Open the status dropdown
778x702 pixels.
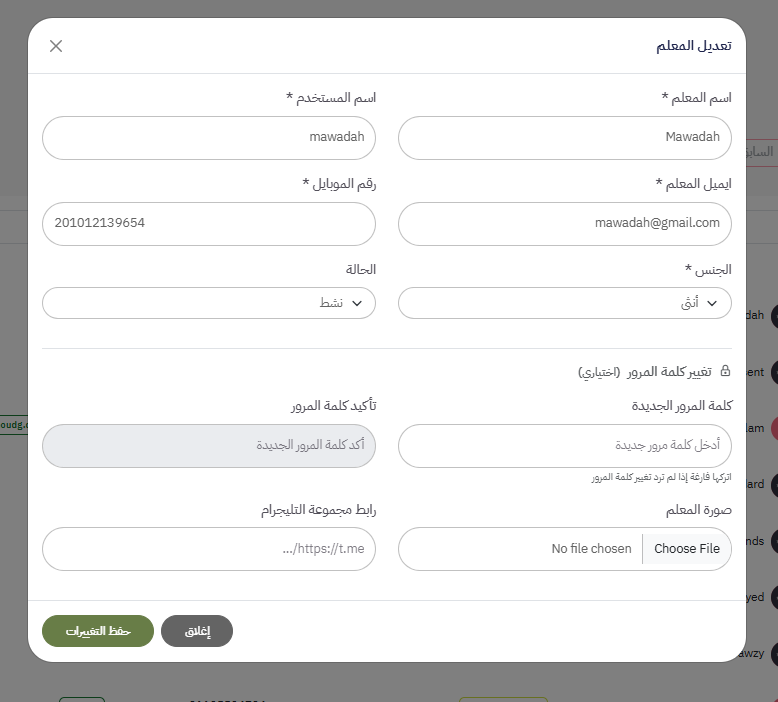[x=208, y=303]
